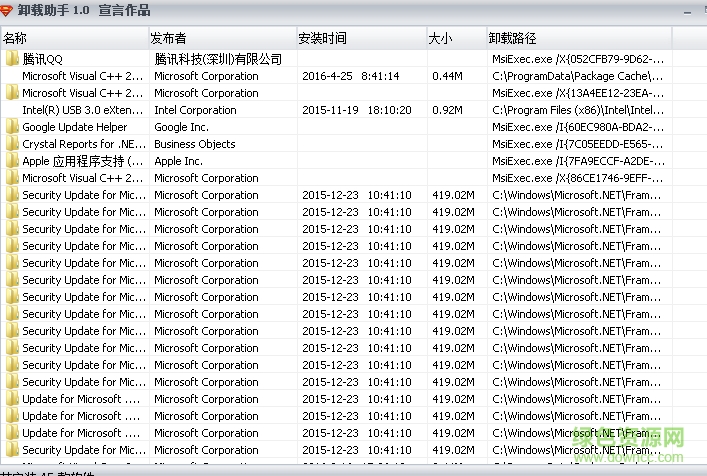Click the first Update for Microsoft folder icon
The width and height of the screenshot is (707, 476).
[x=12, y=399]
